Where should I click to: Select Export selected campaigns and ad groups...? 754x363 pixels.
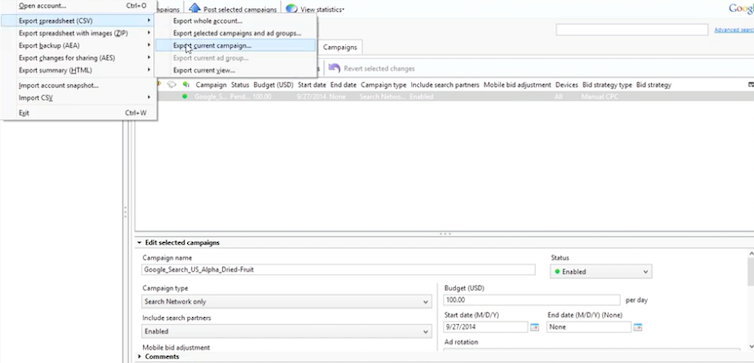click(236, 33)
